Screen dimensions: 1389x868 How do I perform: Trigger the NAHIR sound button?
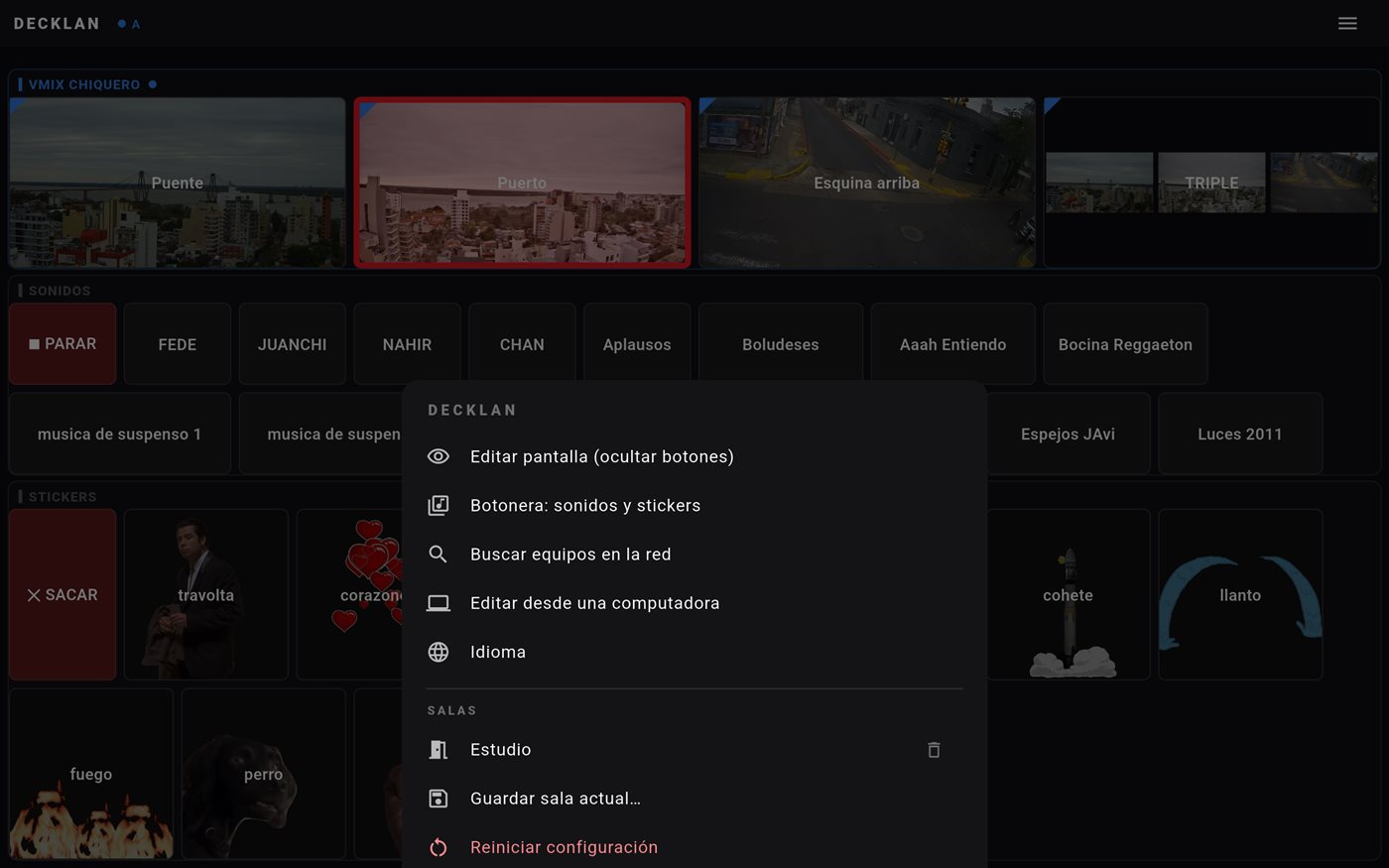coord(407,344)
